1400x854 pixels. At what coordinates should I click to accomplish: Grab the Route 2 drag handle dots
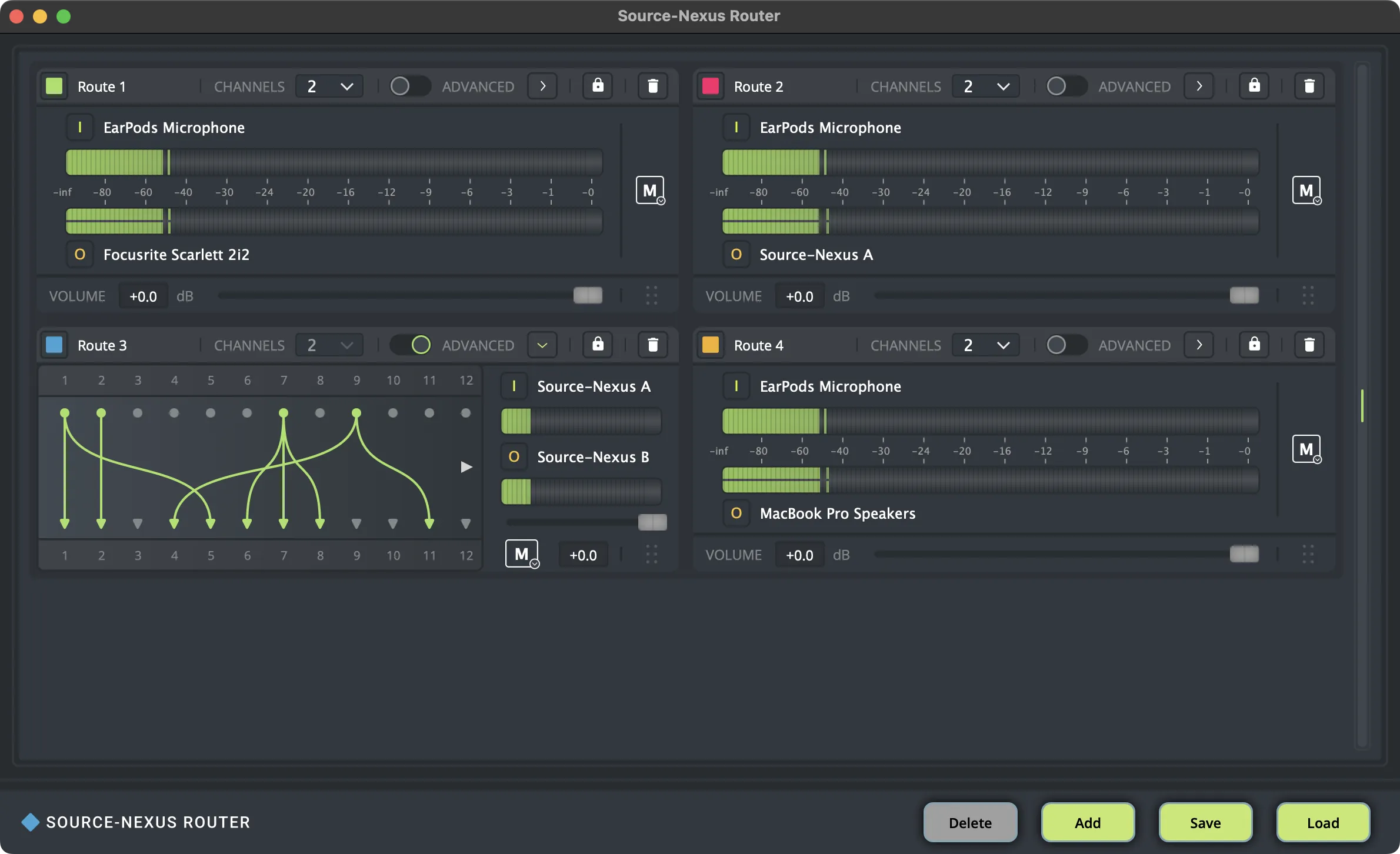pyautogui.click(x=1308, y=295)
